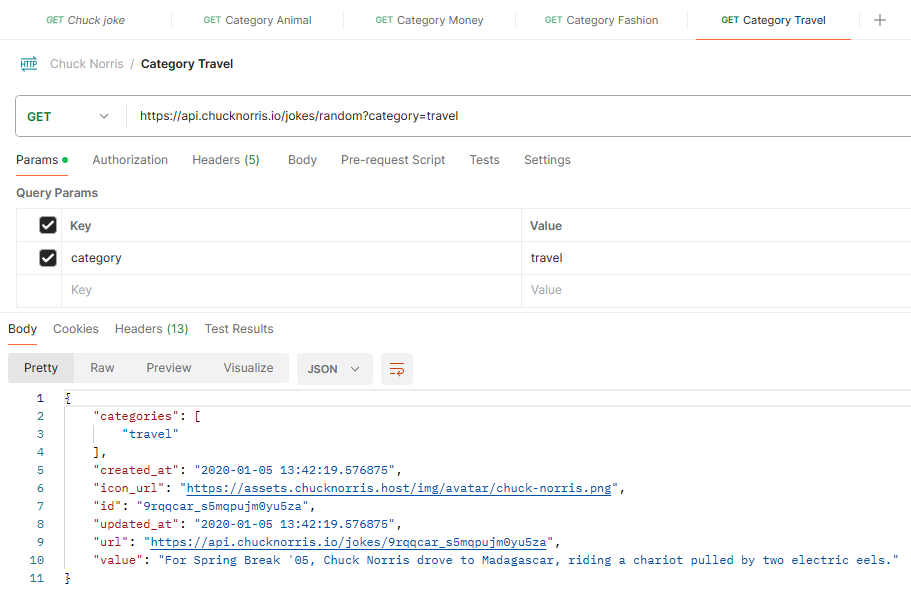Switch to the Category Animal tab
Image resolution: width=911 pixels, height=592 pixels.
257,20
